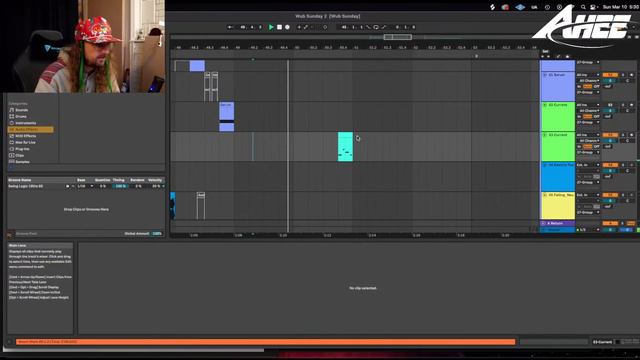Toggle the 02 Current track activator

[610, 105]
